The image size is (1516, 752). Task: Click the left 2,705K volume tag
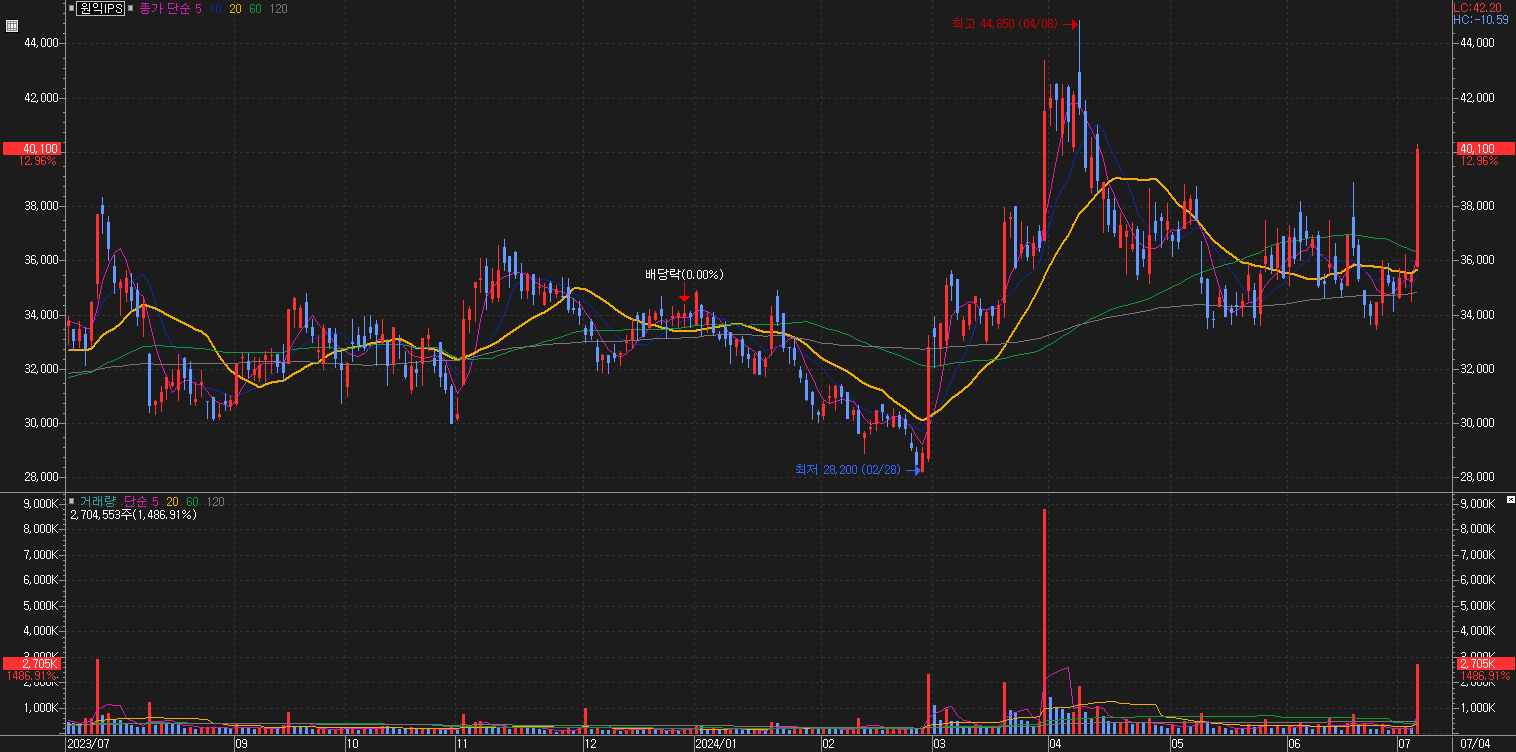tap(32, 664)
